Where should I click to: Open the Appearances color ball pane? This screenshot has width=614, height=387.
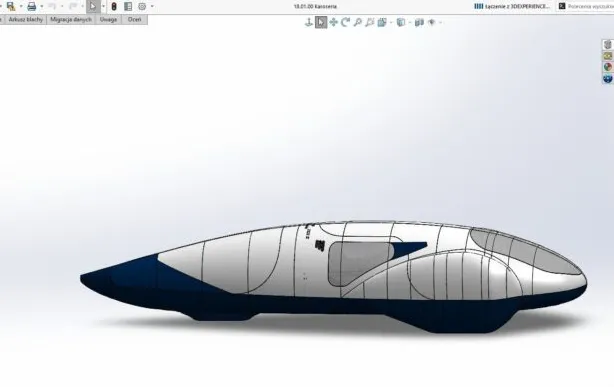tap(608, 67)
